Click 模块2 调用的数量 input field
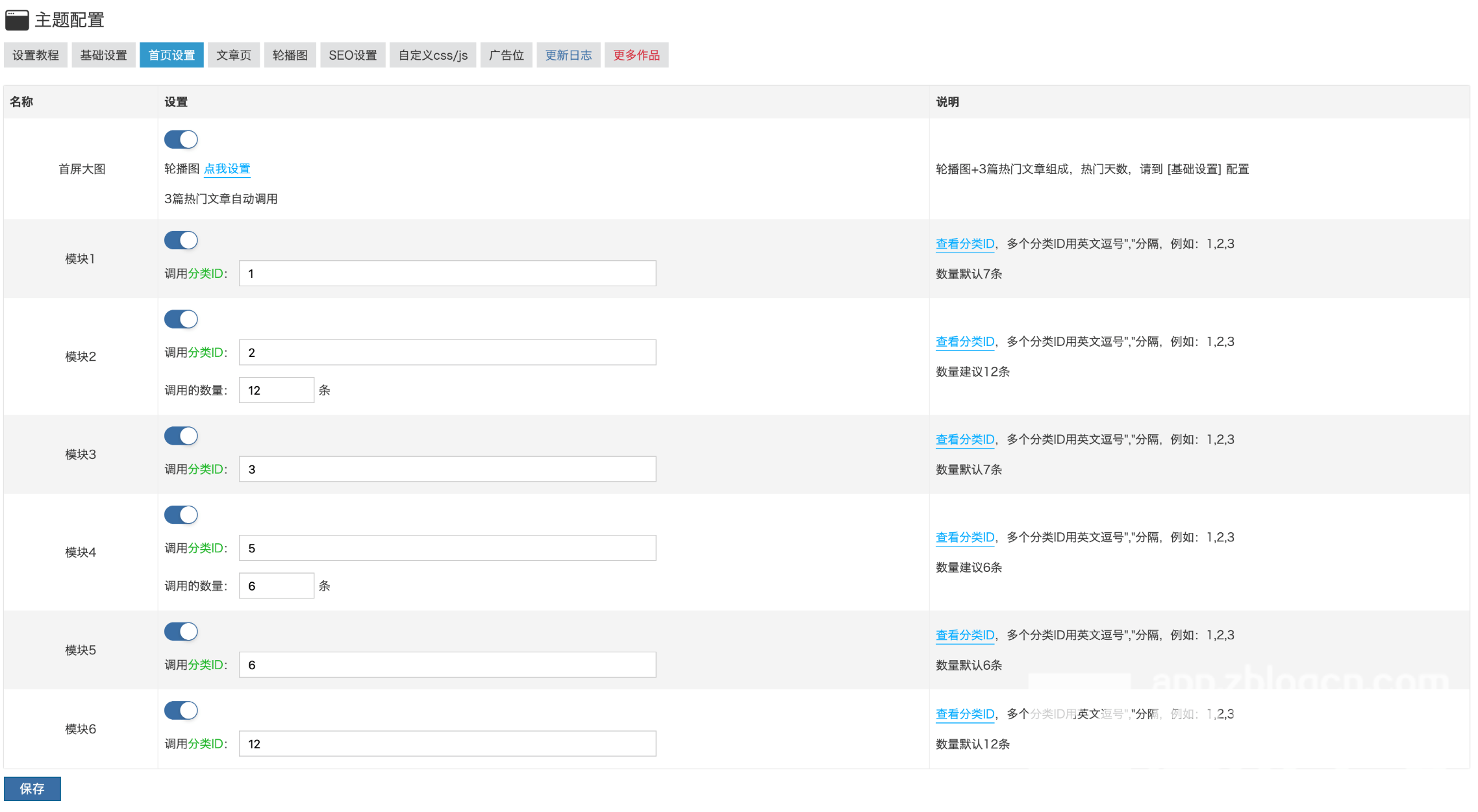Screen dimensions: 1478x812 pyautogui.click(x=277, y=390)
